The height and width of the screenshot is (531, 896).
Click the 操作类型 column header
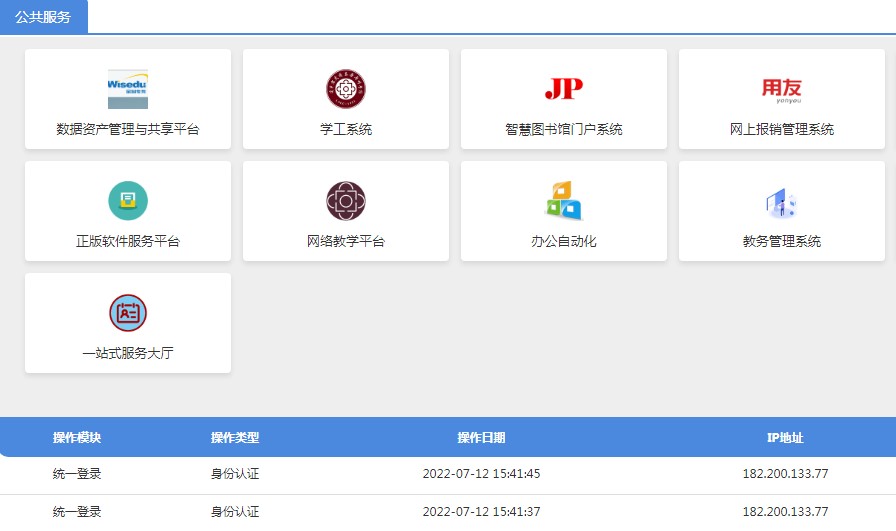tap(235, 438)
